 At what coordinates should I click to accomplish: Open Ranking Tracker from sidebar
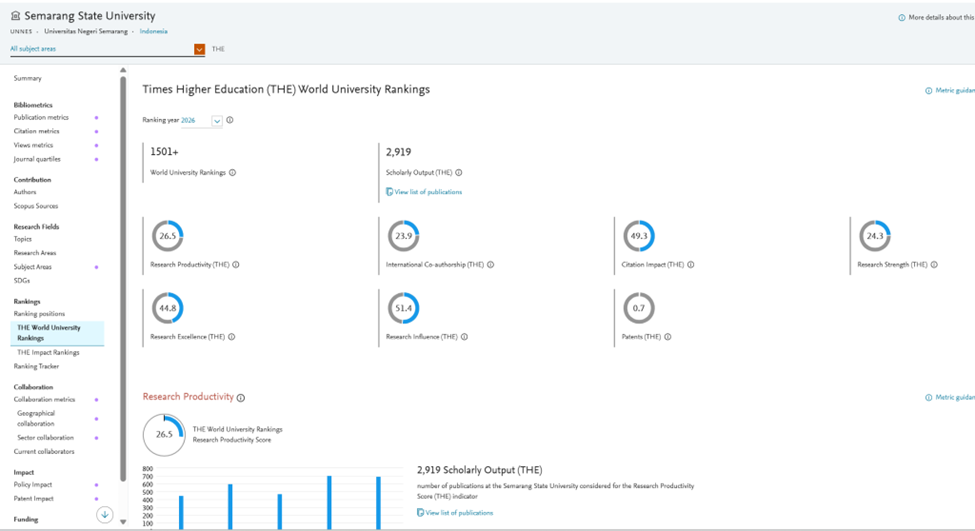[36, 367]
